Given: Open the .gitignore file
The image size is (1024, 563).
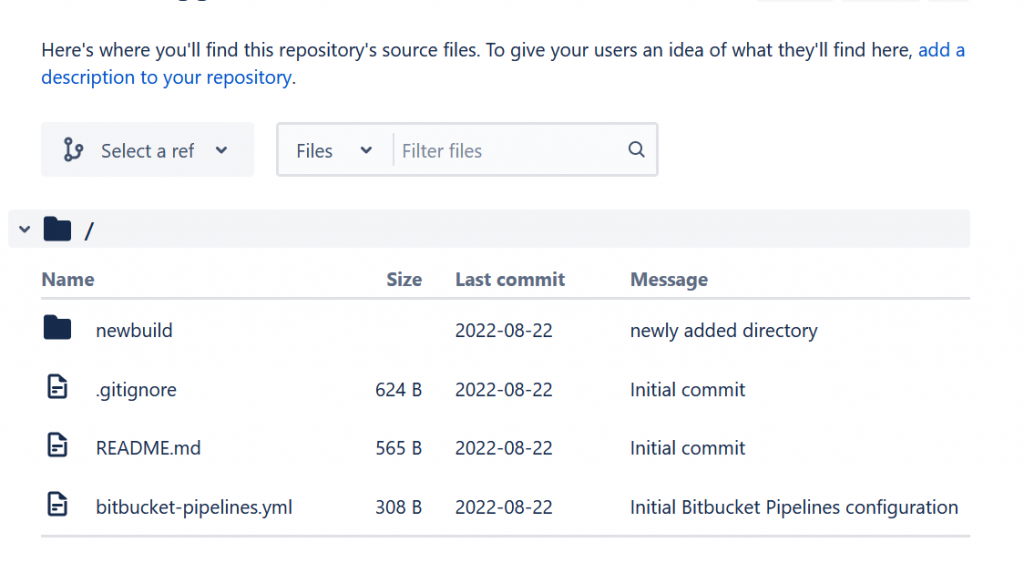Looking at the screenshot, I should click(x=136, y=390).
